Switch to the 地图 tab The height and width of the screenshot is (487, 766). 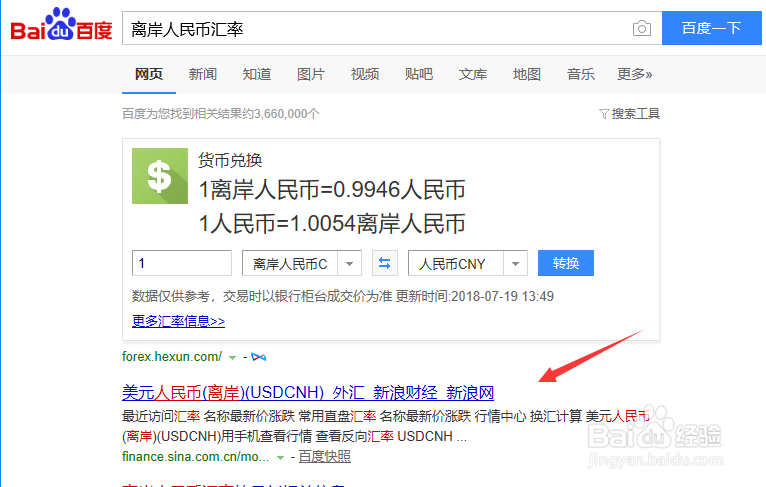tap(527, 74)
